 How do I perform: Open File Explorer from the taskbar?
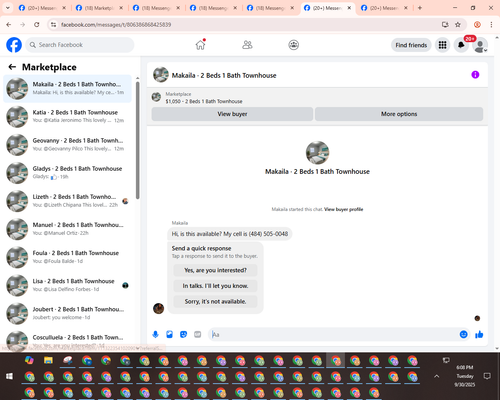coord(48,360)
